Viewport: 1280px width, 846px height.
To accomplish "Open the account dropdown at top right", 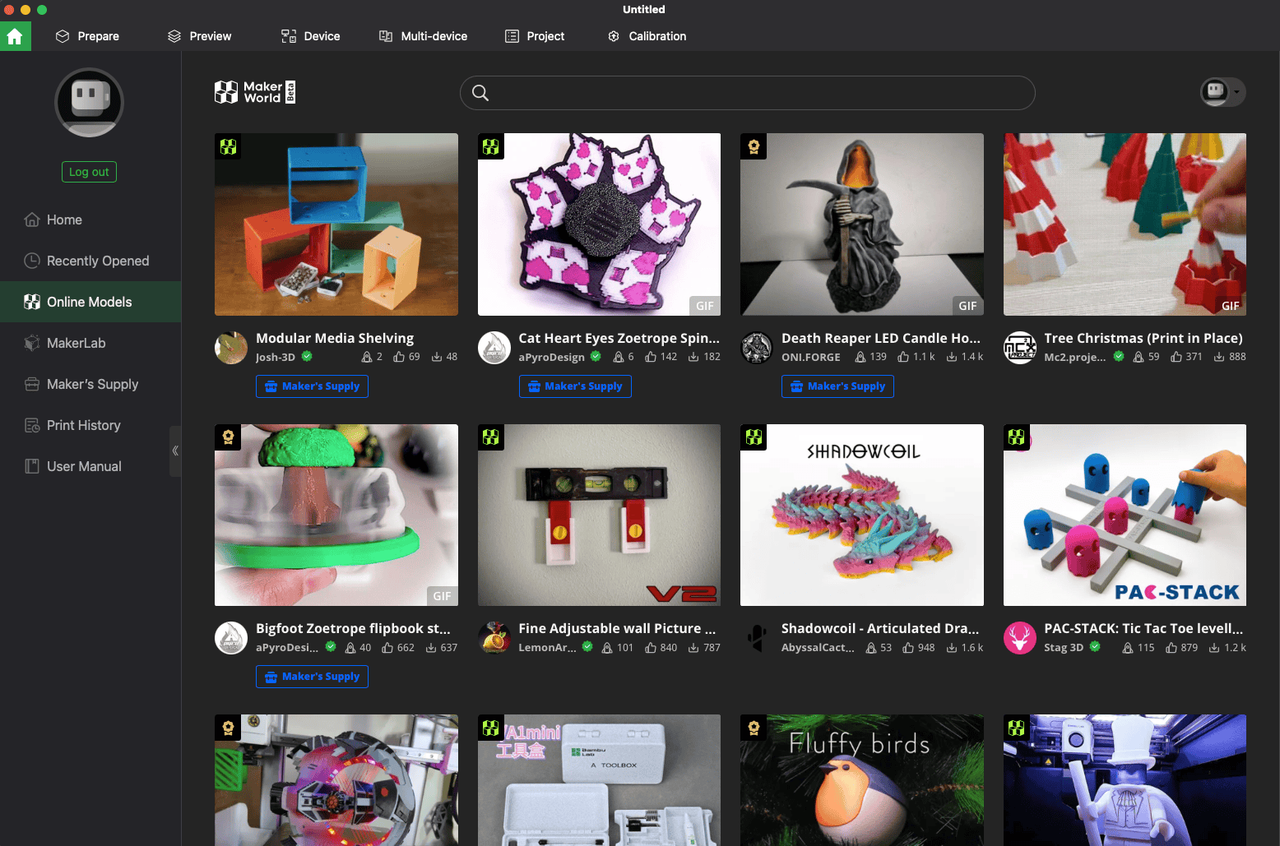I will click(1222, 92).
